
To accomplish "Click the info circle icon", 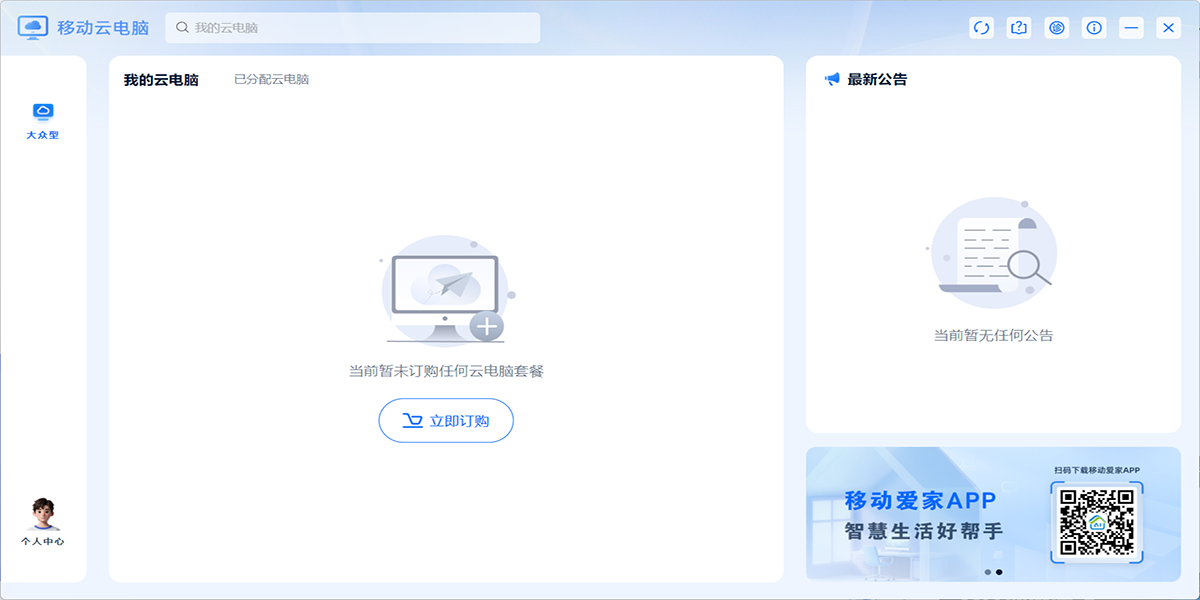I will point(1095,28).
